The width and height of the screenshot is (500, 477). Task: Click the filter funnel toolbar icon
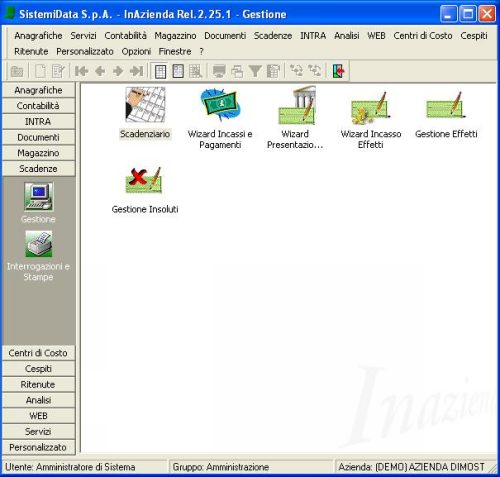[x=255, y=71]
